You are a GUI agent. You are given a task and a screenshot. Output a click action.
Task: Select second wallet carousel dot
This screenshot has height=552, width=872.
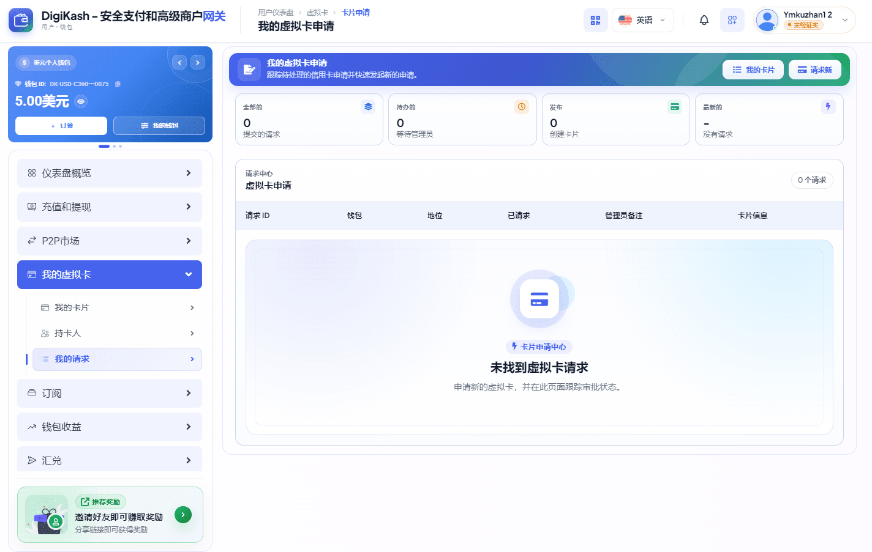[115, 146]
